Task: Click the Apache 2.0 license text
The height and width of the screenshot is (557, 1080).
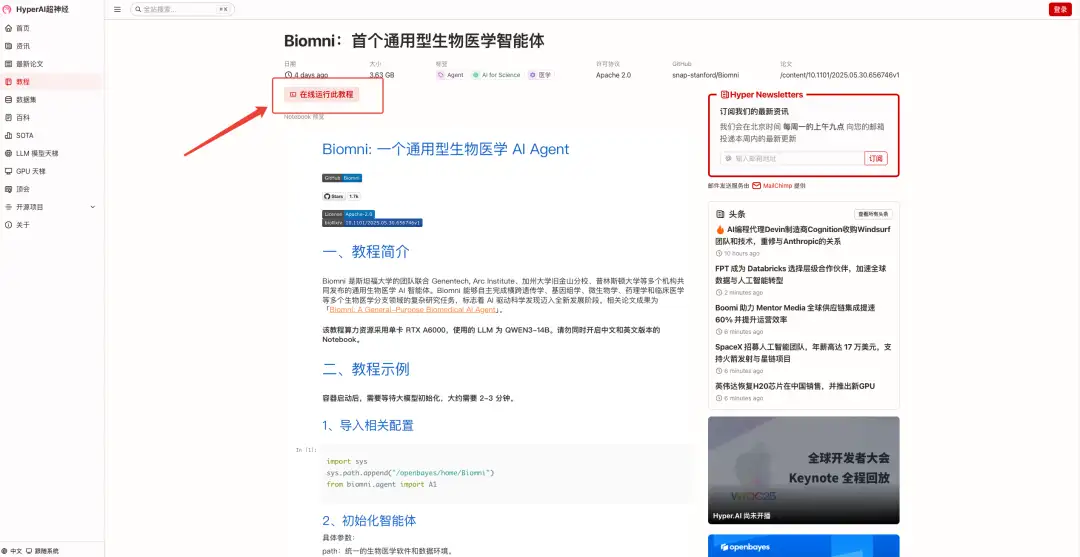Action: 613,75
